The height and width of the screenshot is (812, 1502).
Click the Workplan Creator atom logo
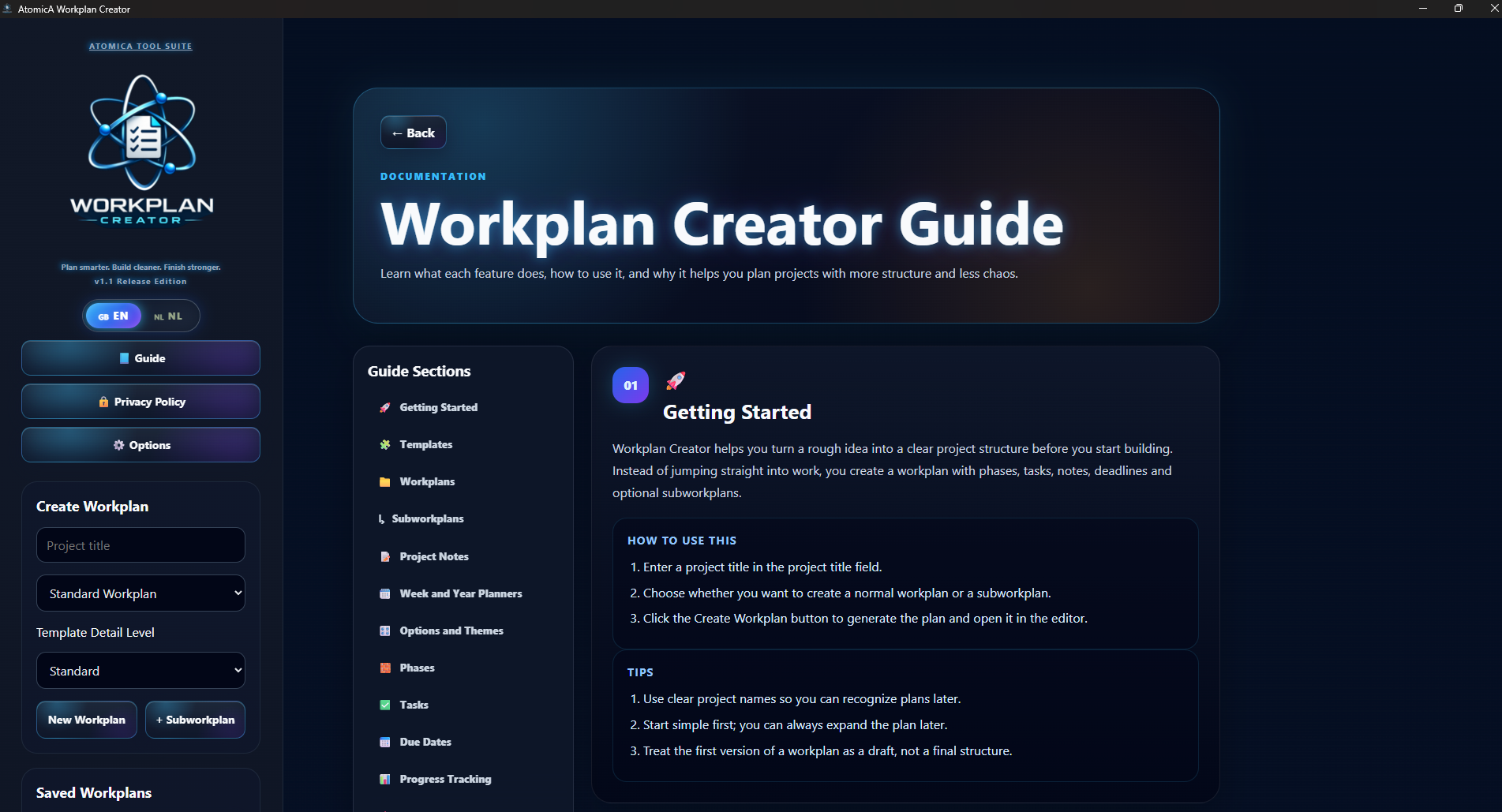141,150
